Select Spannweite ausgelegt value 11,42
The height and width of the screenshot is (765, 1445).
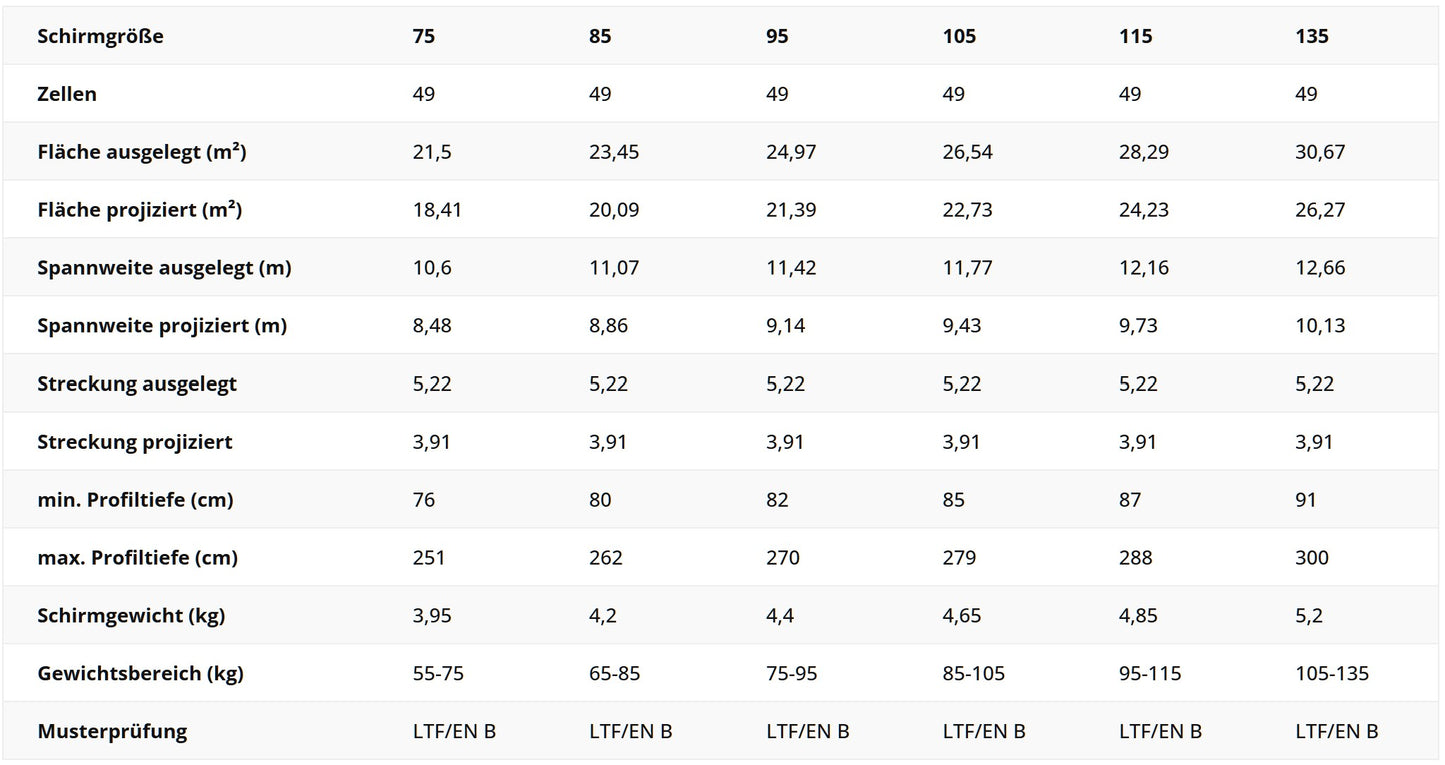click(x=791, y=269)
